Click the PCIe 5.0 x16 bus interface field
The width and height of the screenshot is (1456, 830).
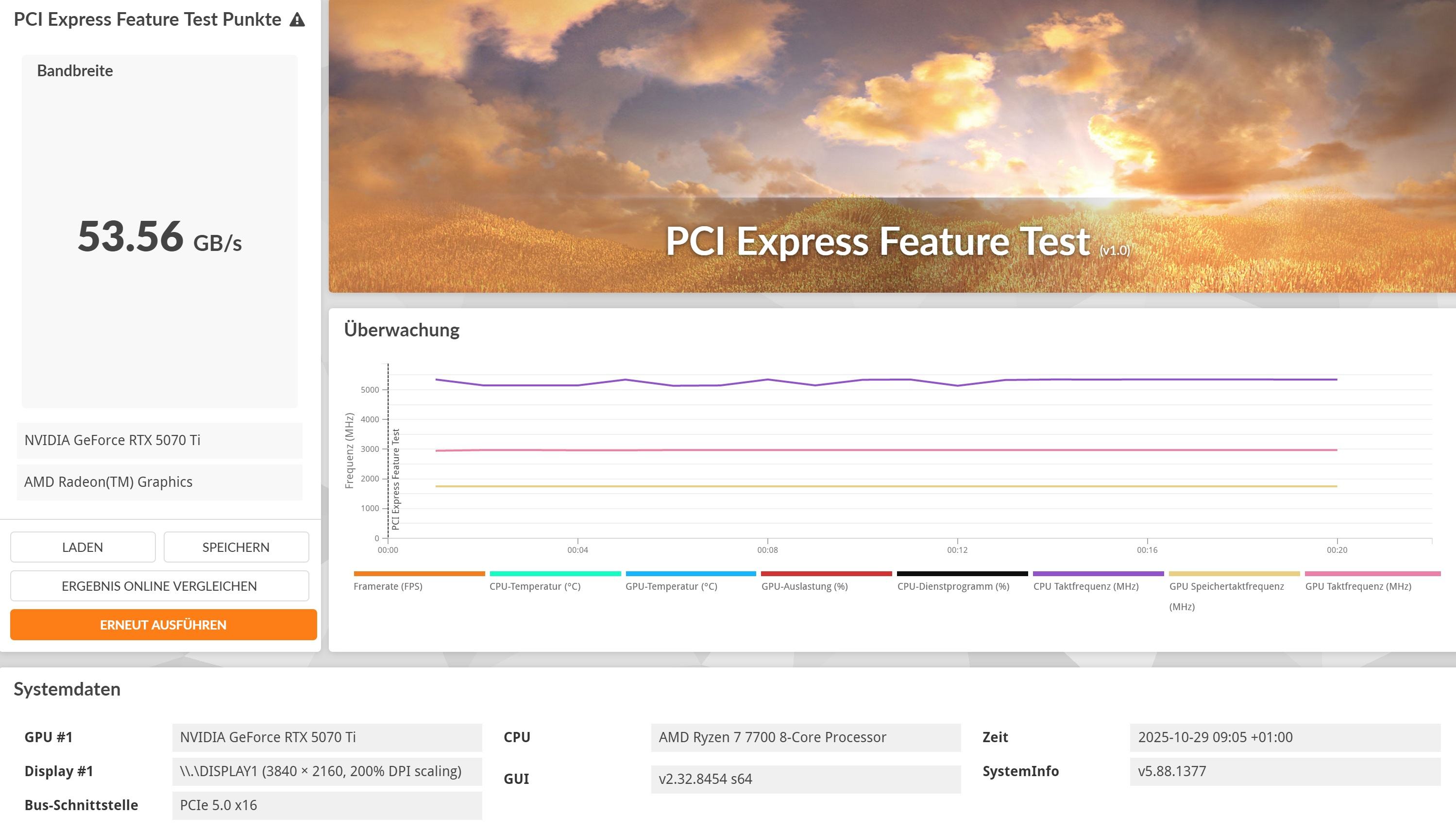tap(327, 805)
